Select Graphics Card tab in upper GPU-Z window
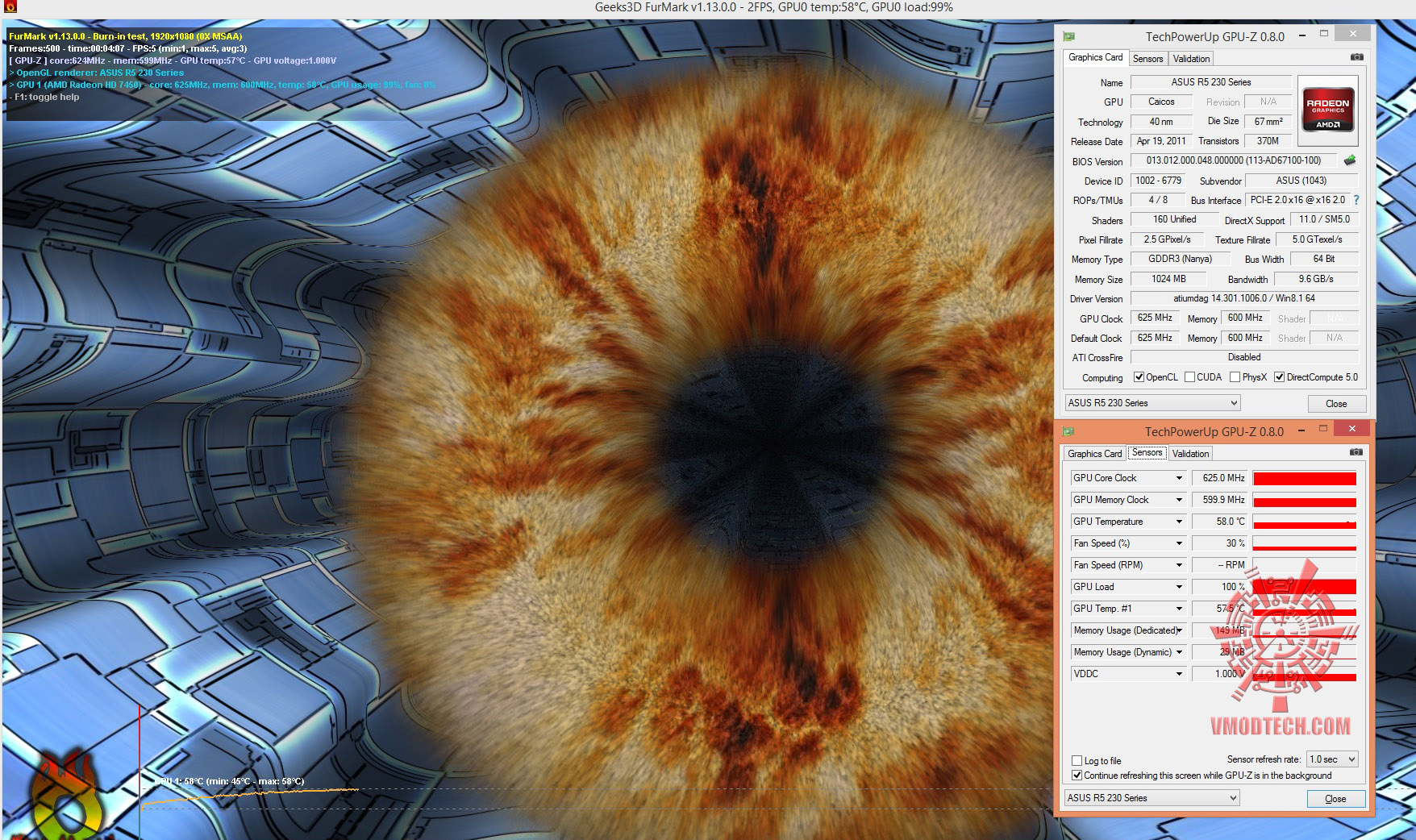Screen dimensions: 1416x840 click(x=1095, y=58)
